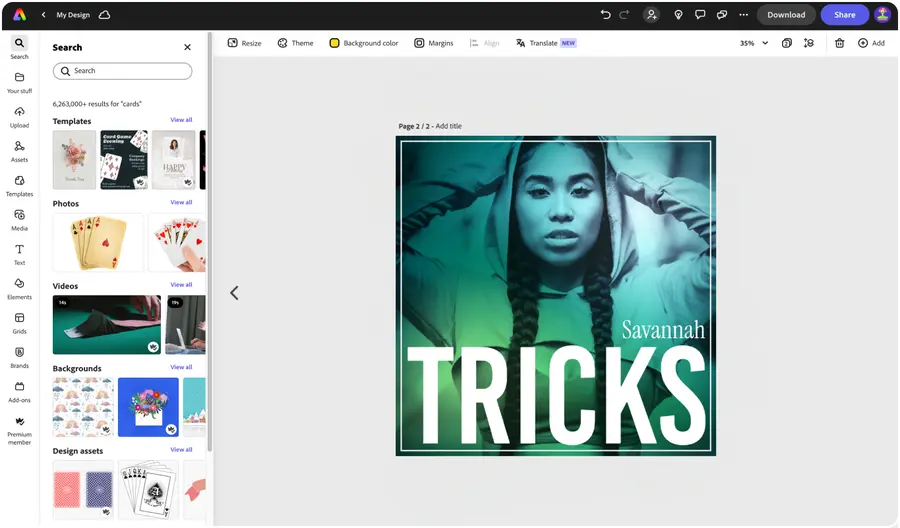Go back using the arrow beside My Design

coord(44,15)
